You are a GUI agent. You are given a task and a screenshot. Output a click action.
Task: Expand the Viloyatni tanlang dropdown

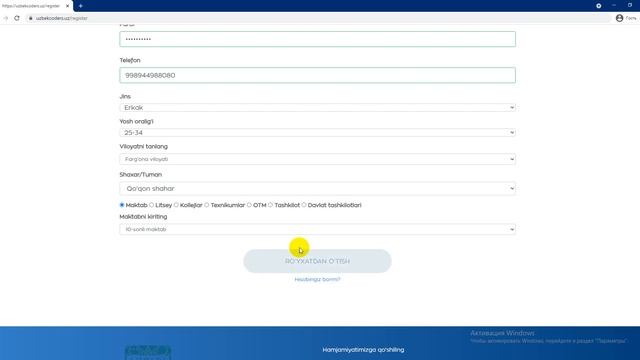(317, 159)
